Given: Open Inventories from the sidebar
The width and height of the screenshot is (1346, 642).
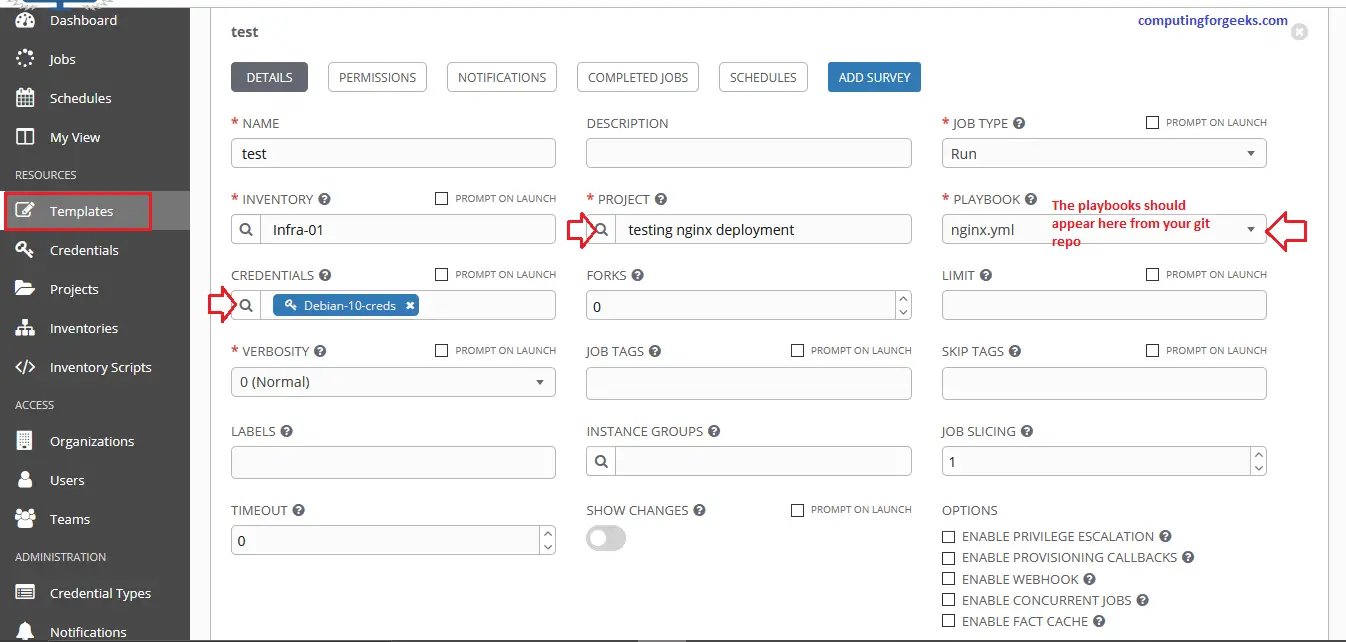Looking at the screenshot, I should point(86,328).
